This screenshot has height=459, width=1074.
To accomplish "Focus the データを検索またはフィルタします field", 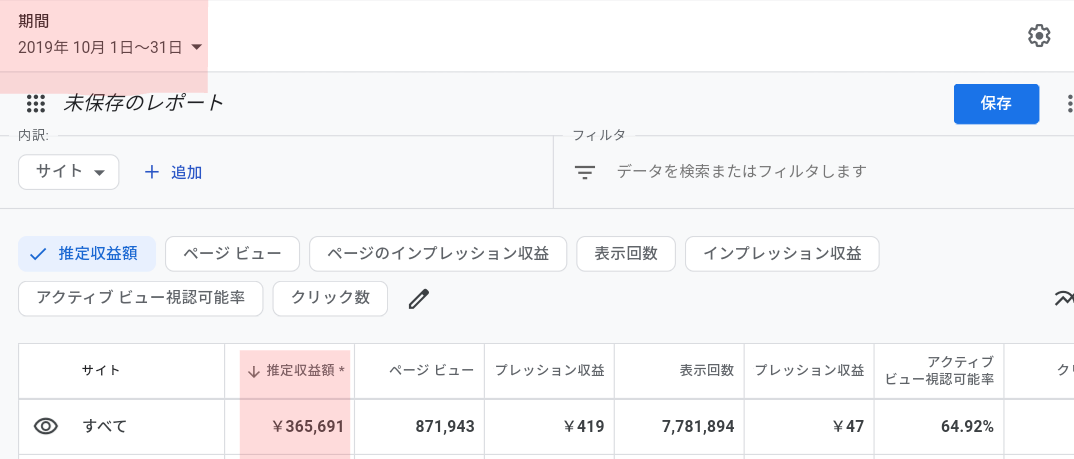I will pos(741,171).
